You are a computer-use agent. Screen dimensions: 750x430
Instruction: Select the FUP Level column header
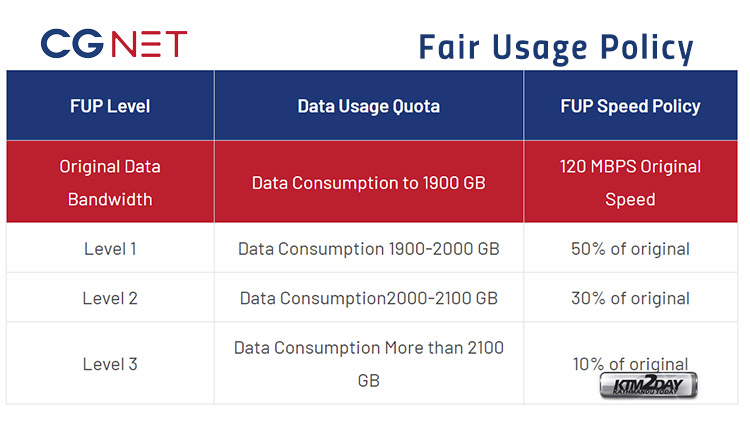(x=110, y=106)
